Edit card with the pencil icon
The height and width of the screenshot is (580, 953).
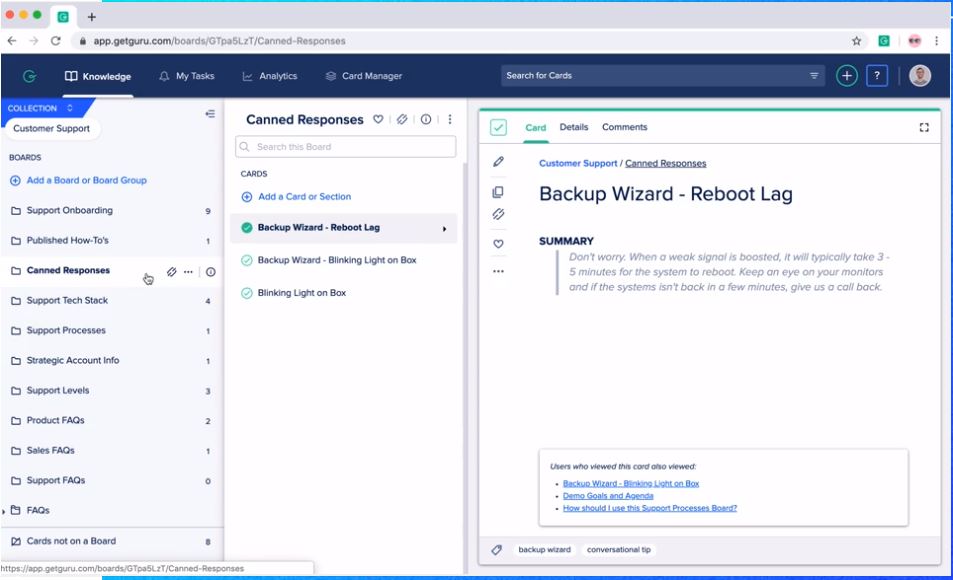click(498, 162)
